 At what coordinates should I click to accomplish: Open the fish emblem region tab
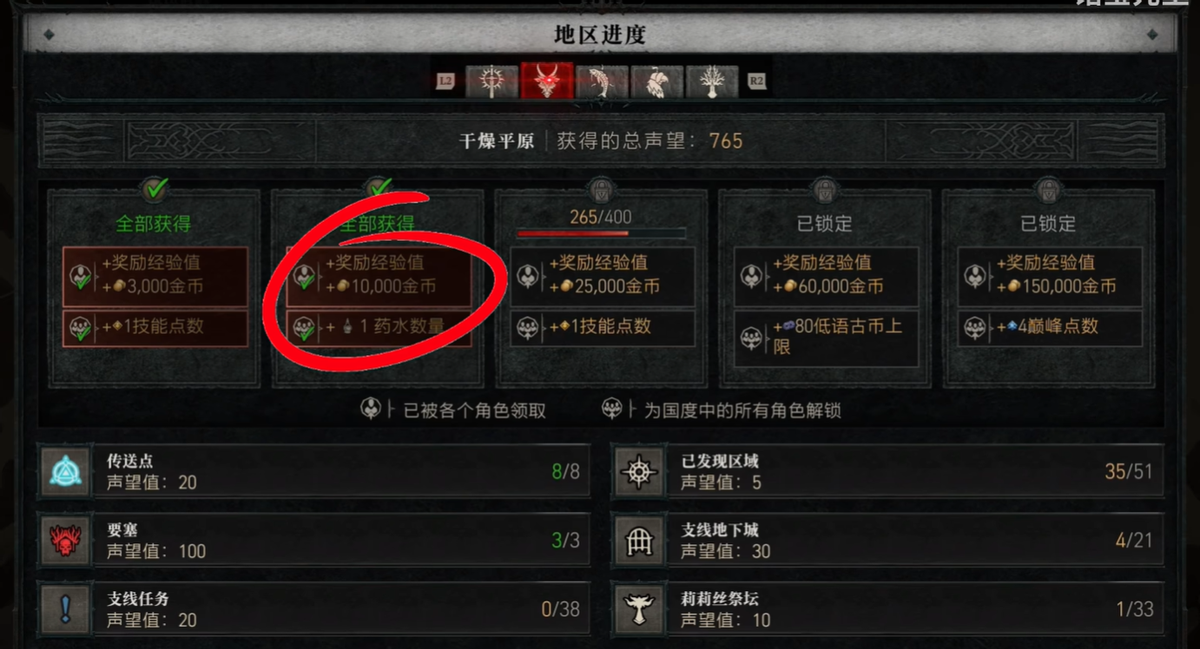pyautogui.click(x=602, y=81)
